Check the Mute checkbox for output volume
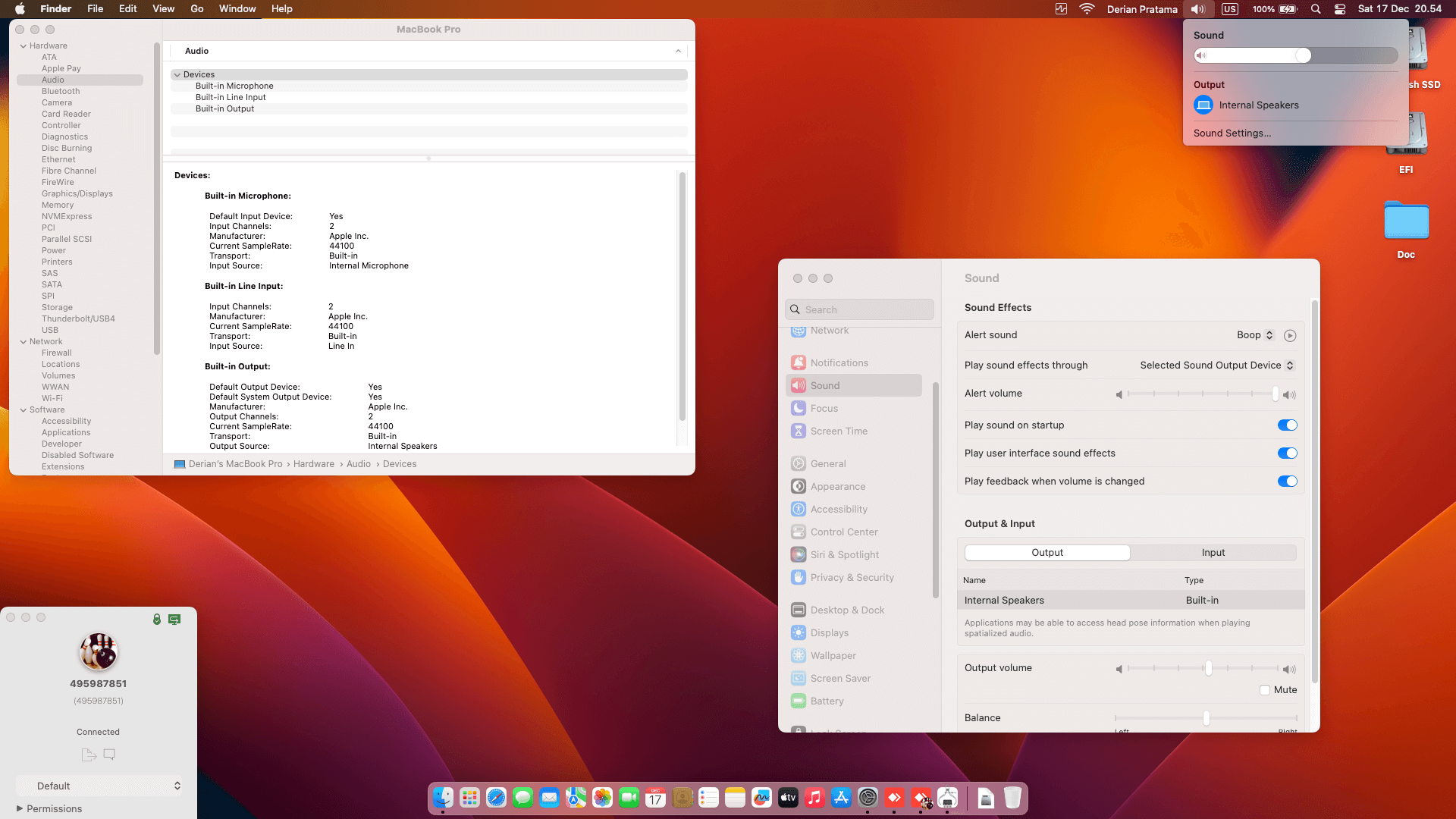The image size is (1456, 819). tap(1264, 690)
